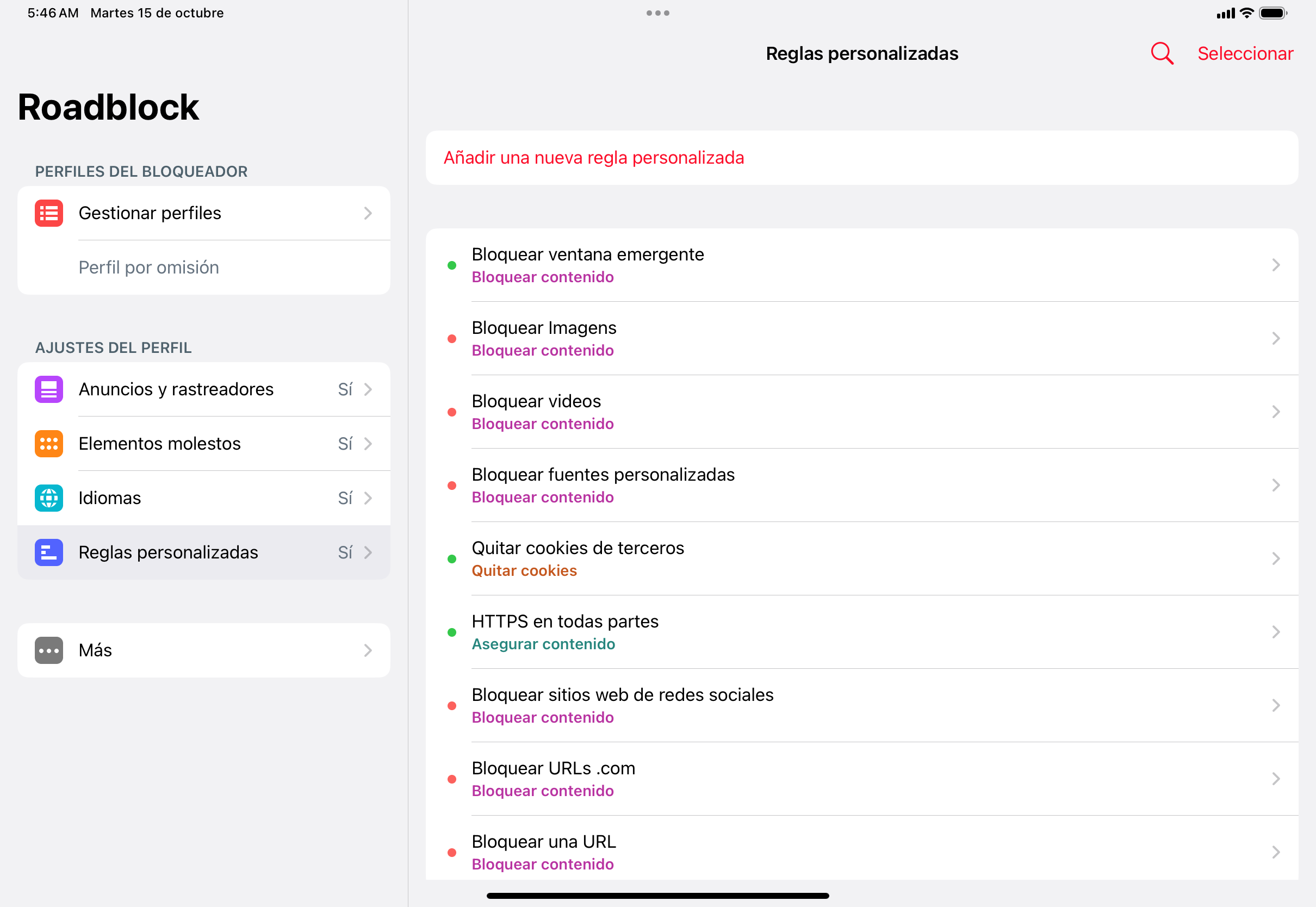Viewport: 1316px width, 907px height.
Task: Tap the battery icon in status bar
Action: coord(1273,13)
